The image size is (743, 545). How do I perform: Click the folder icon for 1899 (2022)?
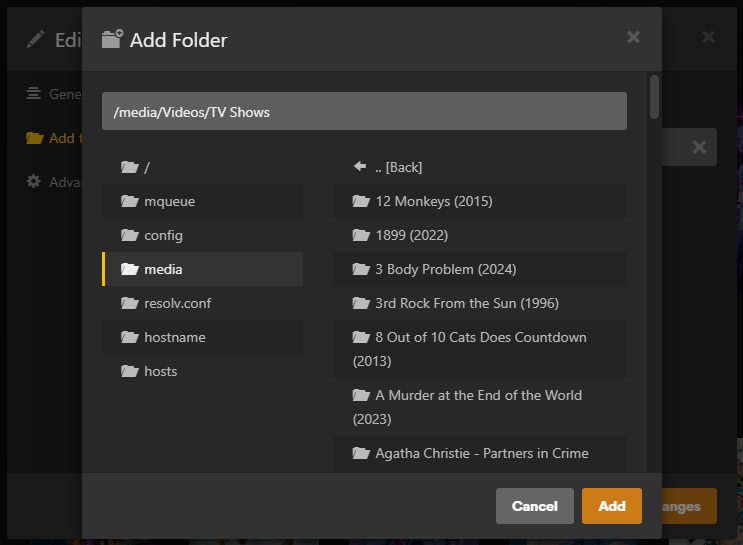[x=361, y=235]
